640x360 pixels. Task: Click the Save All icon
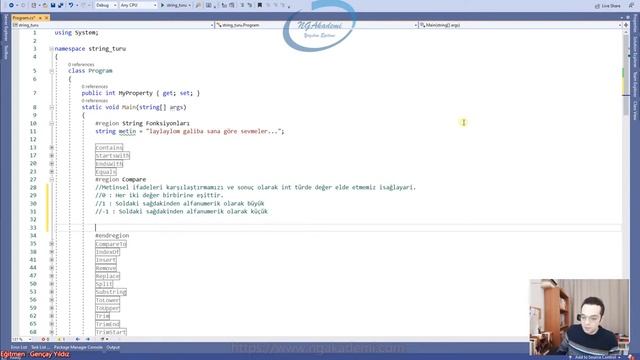tap(60, 5)
